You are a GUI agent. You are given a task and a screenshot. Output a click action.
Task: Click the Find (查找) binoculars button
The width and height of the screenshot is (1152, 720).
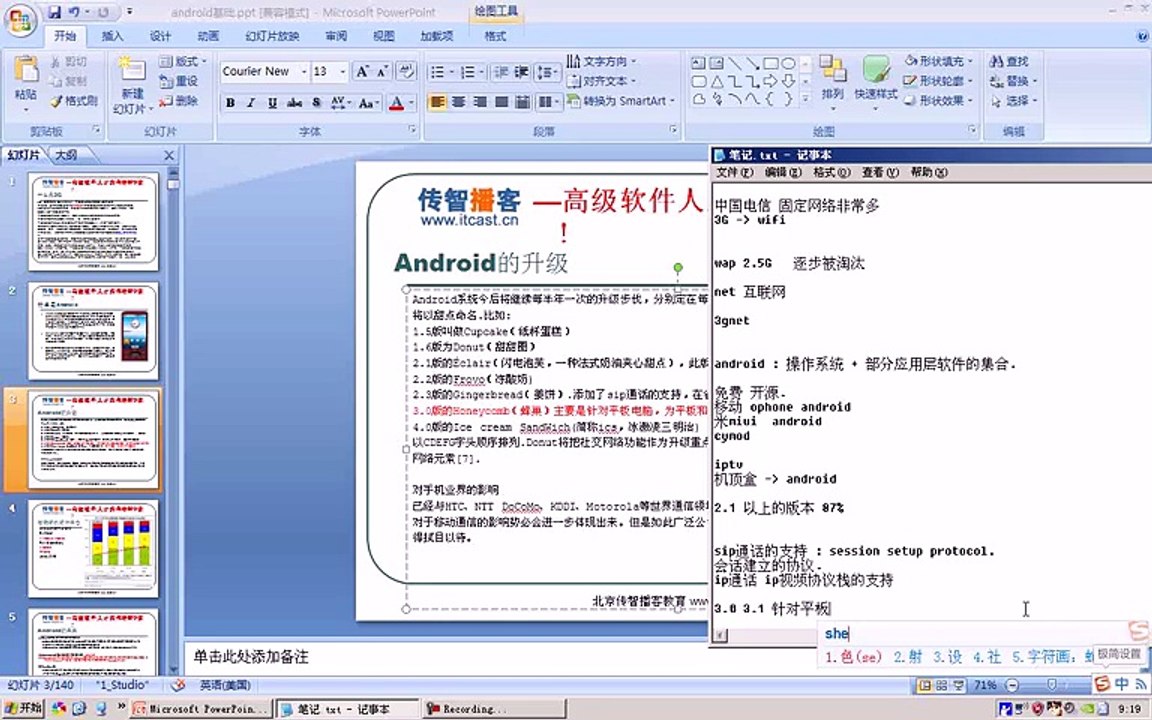1009,62
